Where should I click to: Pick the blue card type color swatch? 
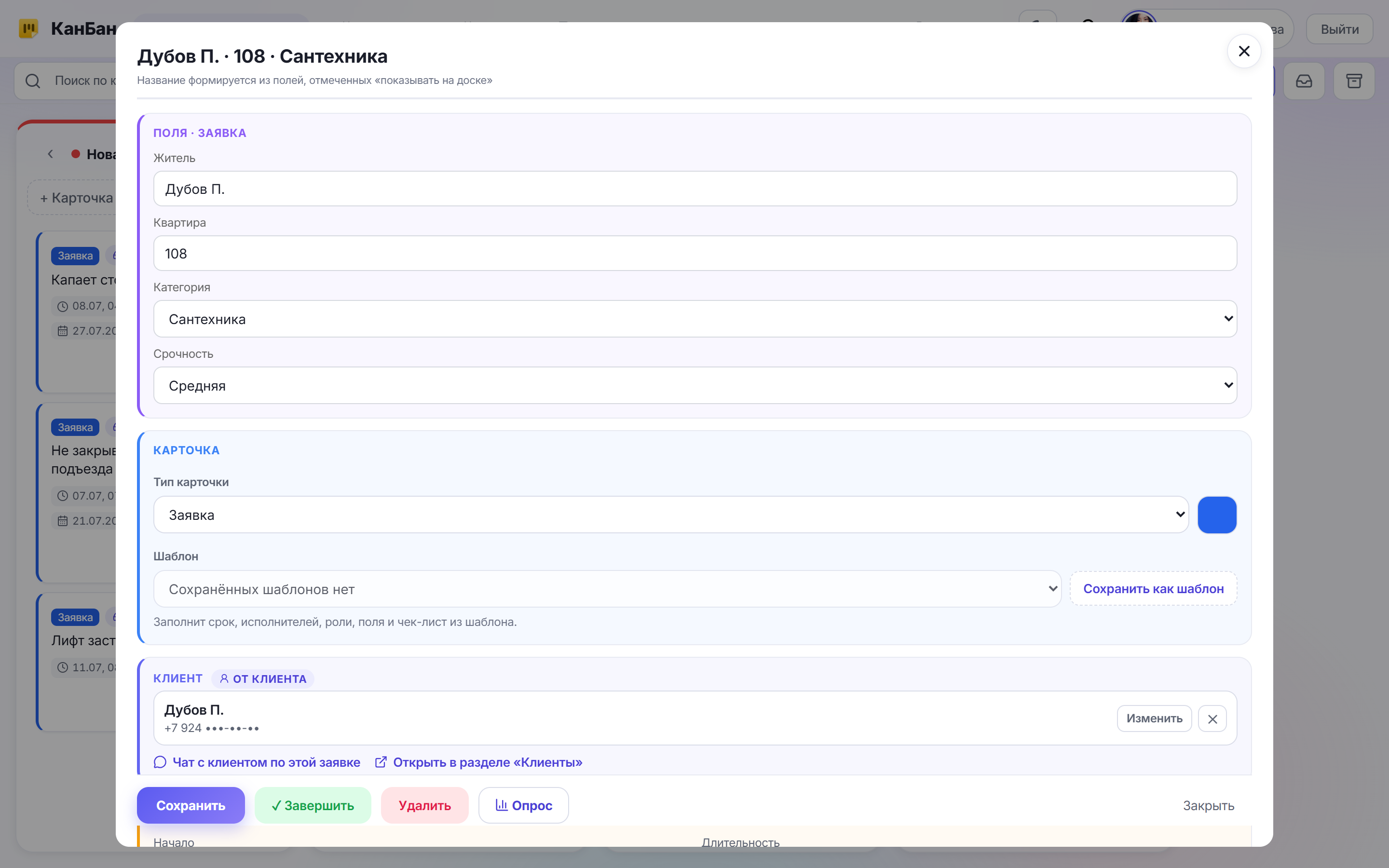coord(1217,515)
